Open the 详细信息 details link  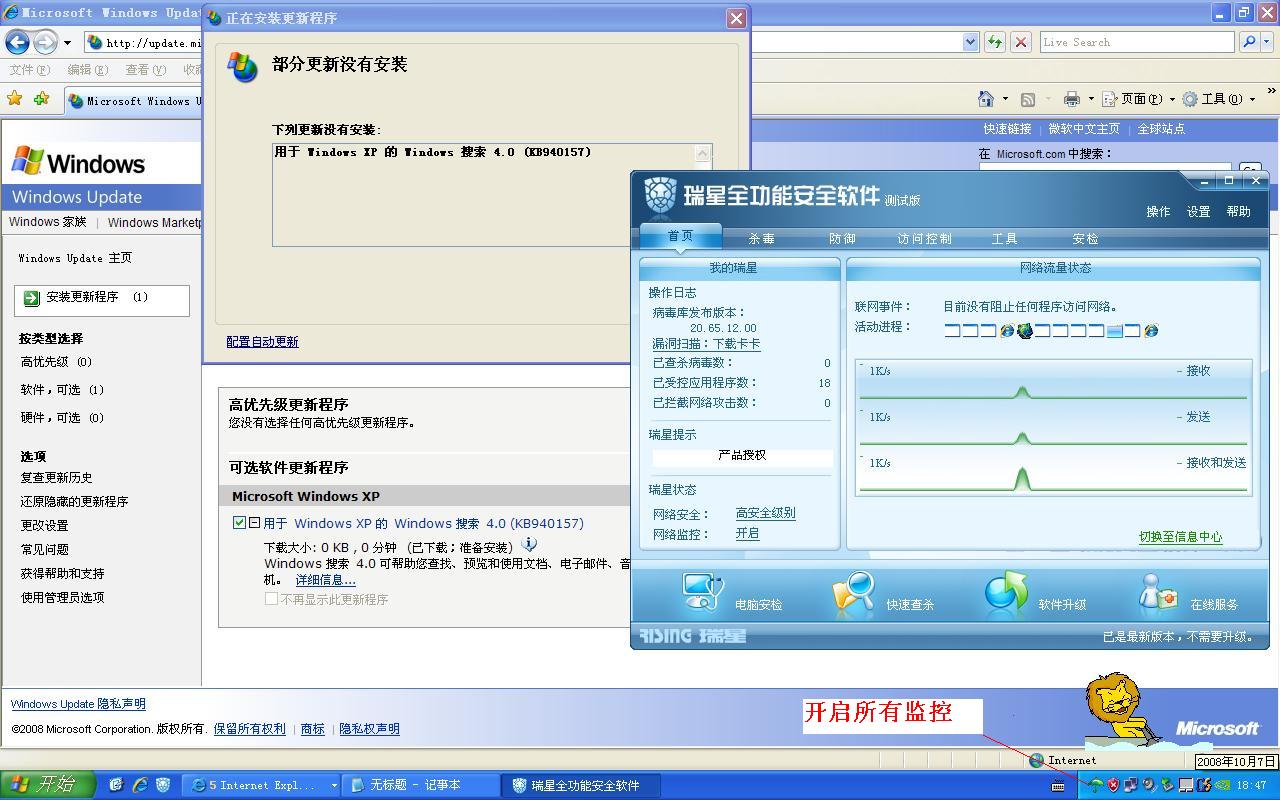pos(325,580)
